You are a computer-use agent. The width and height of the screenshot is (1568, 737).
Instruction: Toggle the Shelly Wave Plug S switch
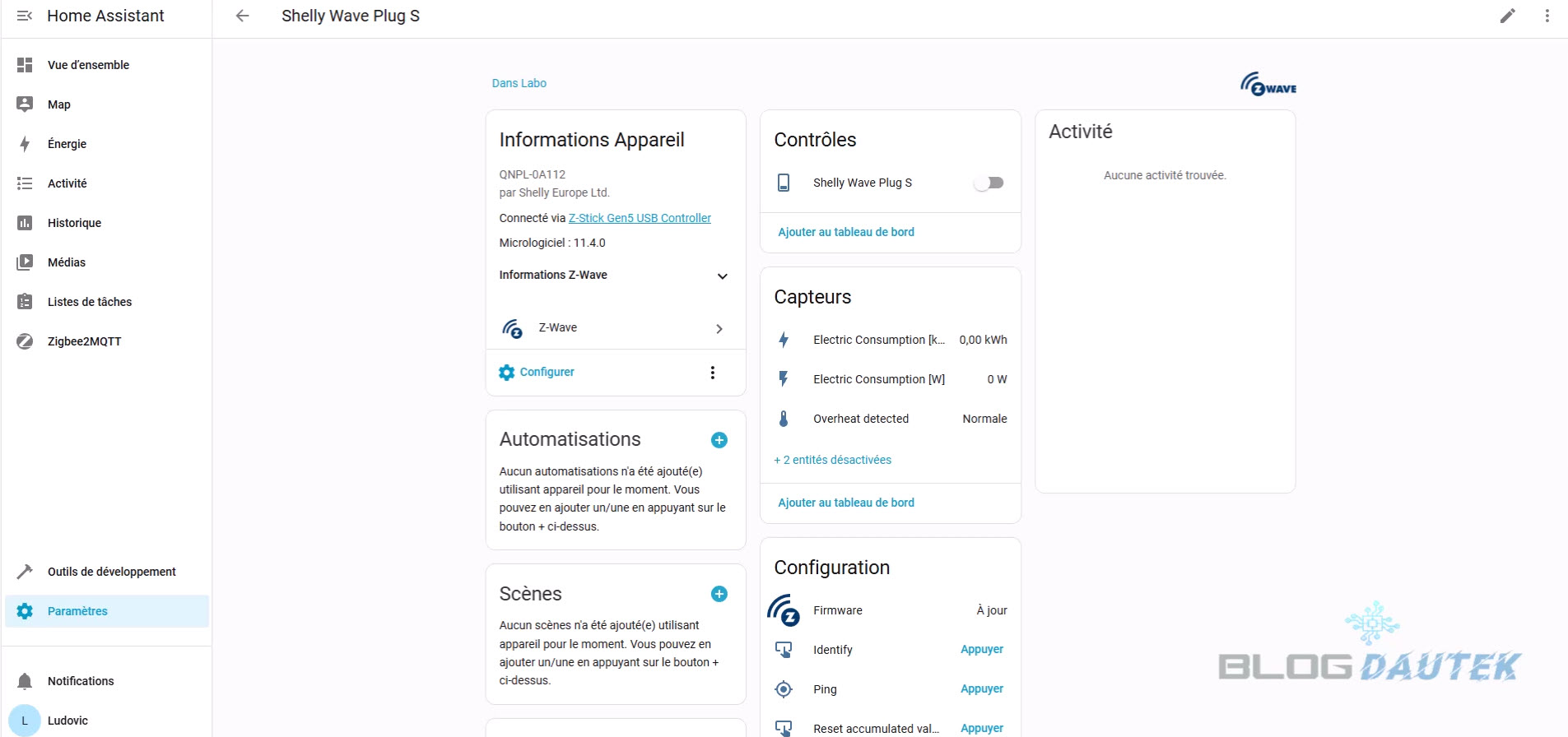[x=989, y=183]
